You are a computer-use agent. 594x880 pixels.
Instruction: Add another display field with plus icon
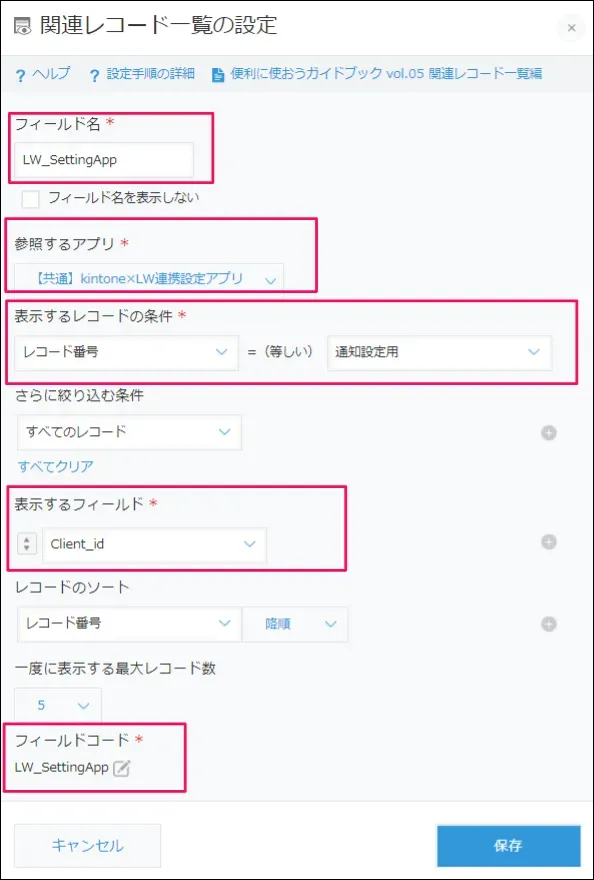click(x=549, y=542)
